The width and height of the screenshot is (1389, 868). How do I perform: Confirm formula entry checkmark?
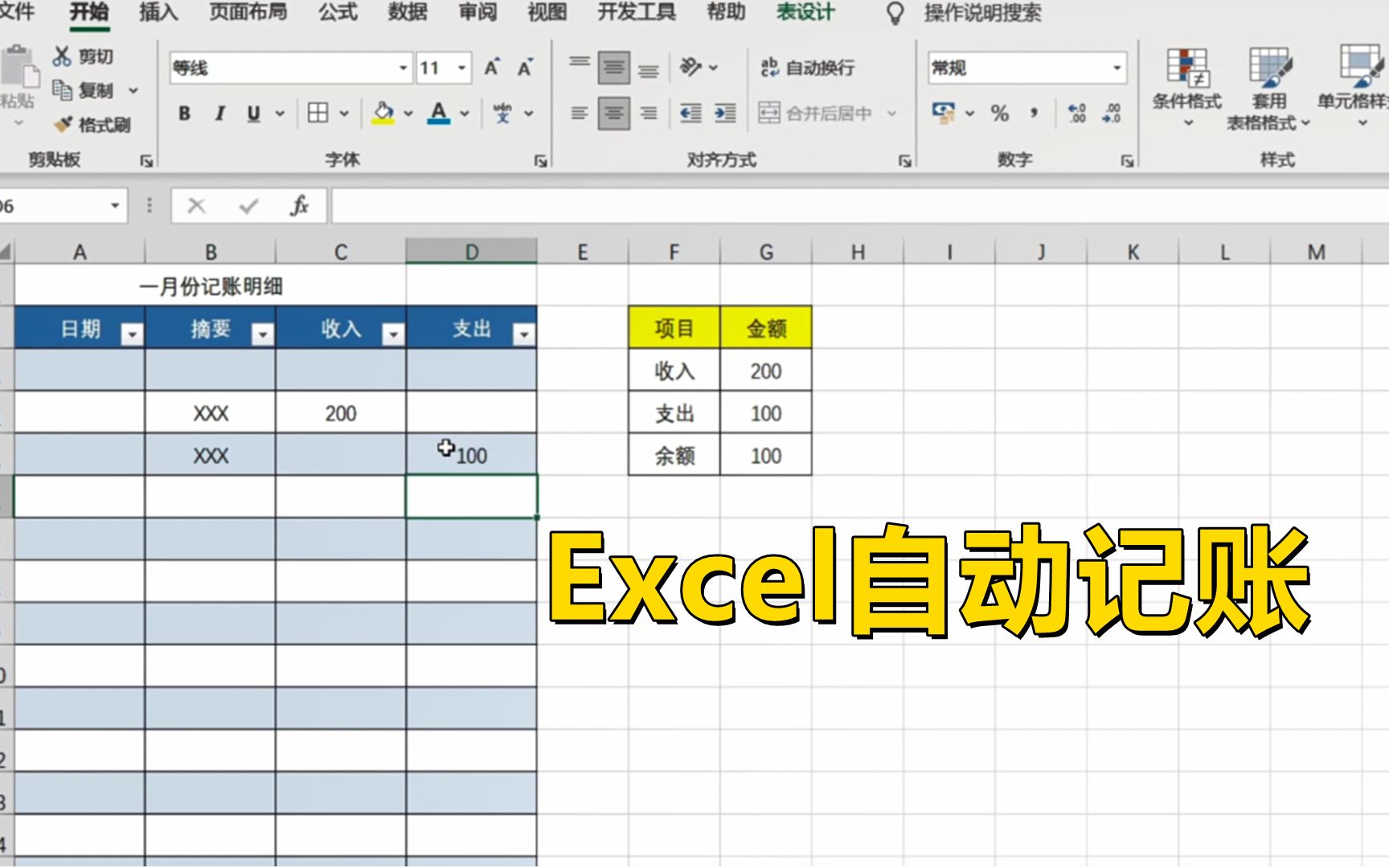(248, 207)
